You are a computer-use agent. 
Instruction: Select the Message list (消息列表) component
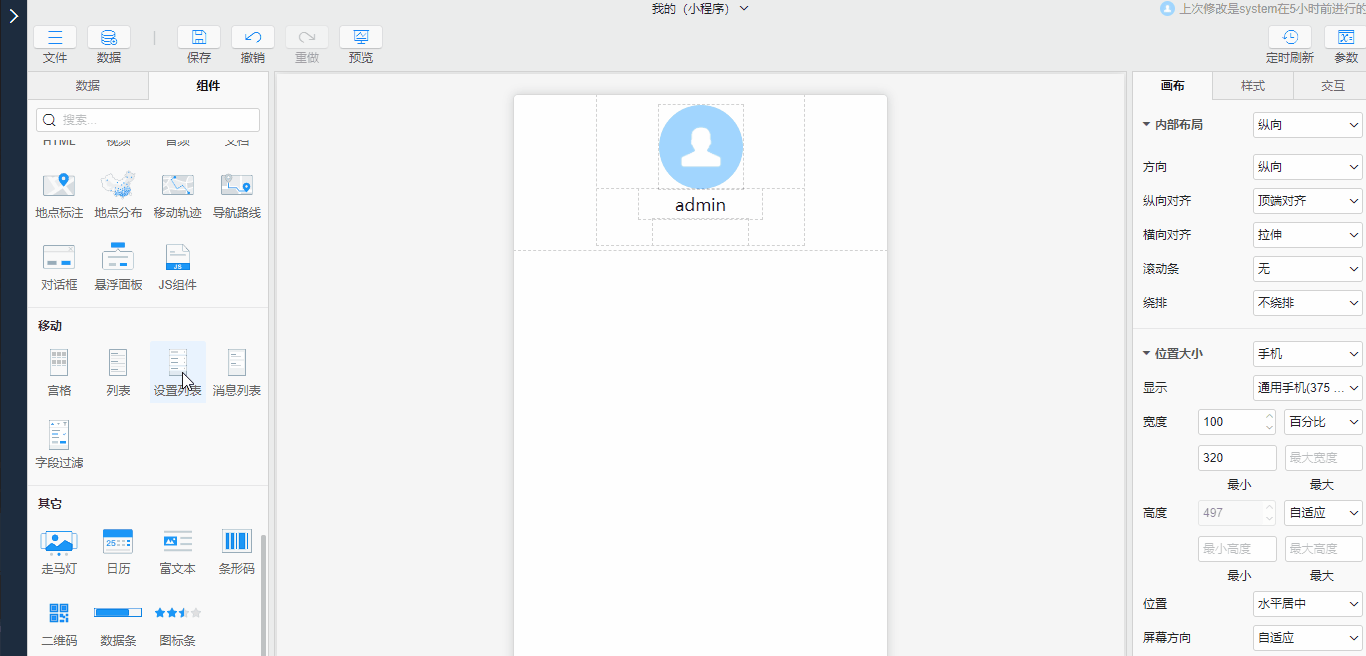pos(236,363)
